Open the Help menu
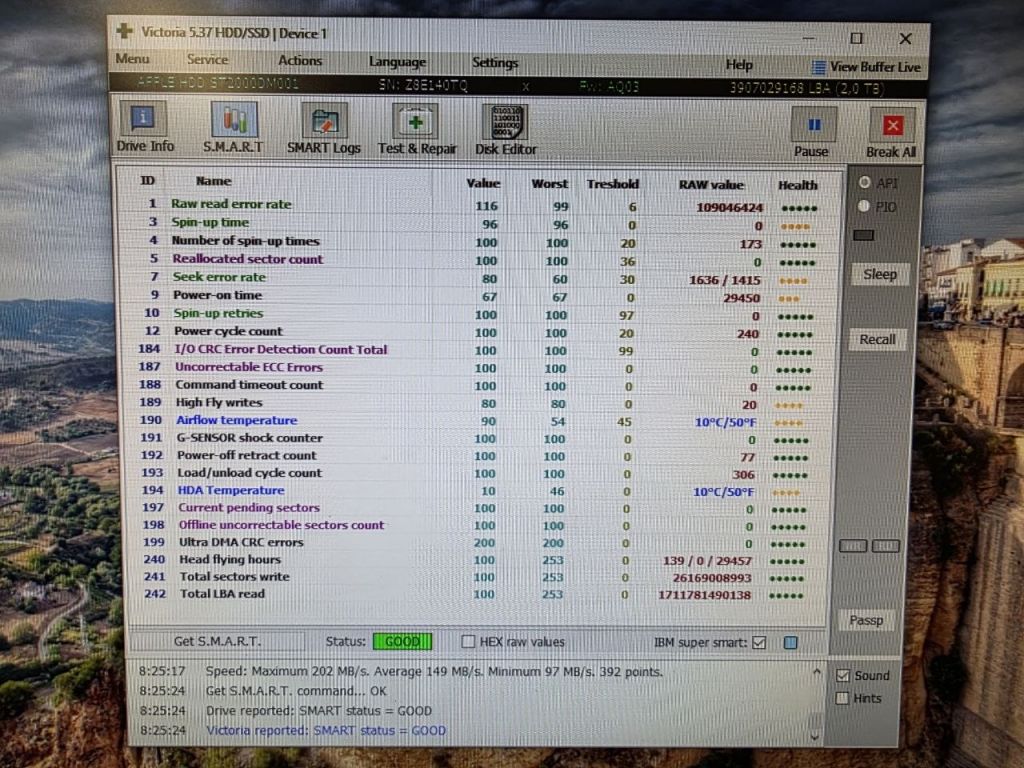This screenshot has height=768, width=1024. [x=739, y=65]
